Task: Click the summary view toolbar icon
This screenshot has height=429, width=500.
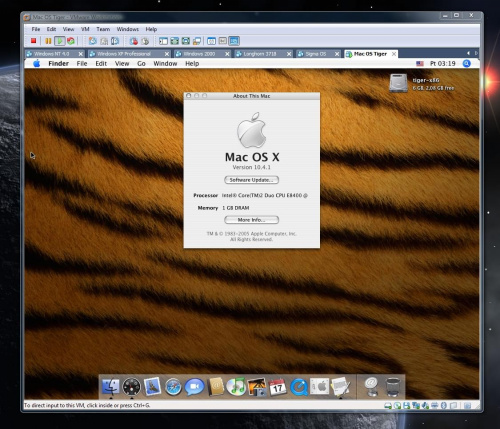Action: tap(211, 41)
